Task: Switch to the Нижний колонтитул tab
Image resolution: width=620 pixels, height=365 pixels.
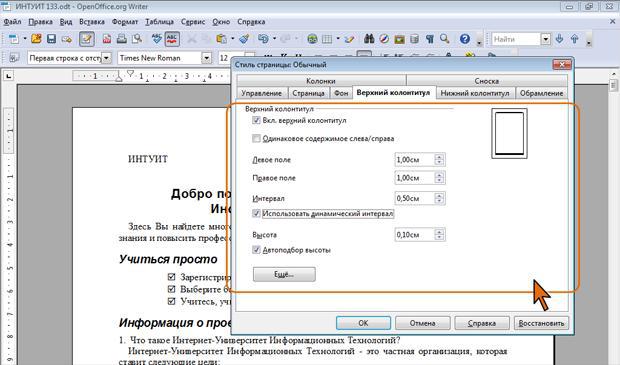Action: coord(475,93)
